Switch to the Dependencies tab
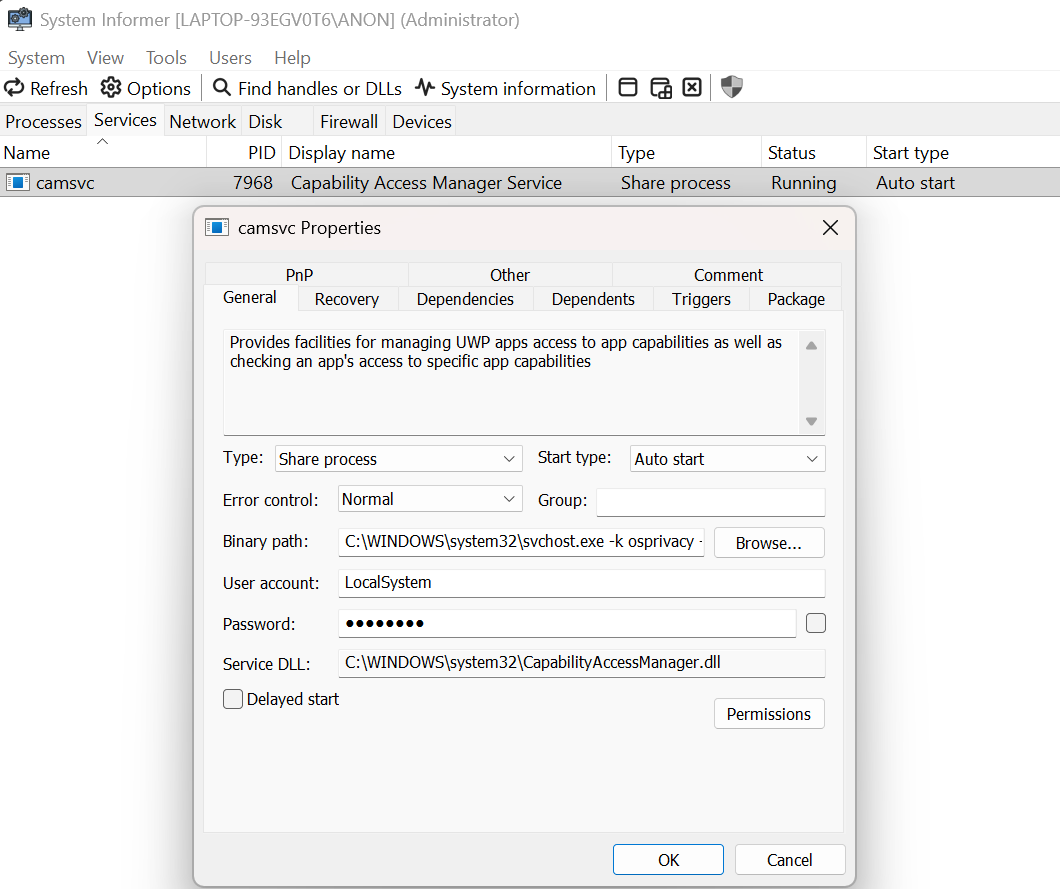The image size is (1060, 889). click(x=465, y=299)
